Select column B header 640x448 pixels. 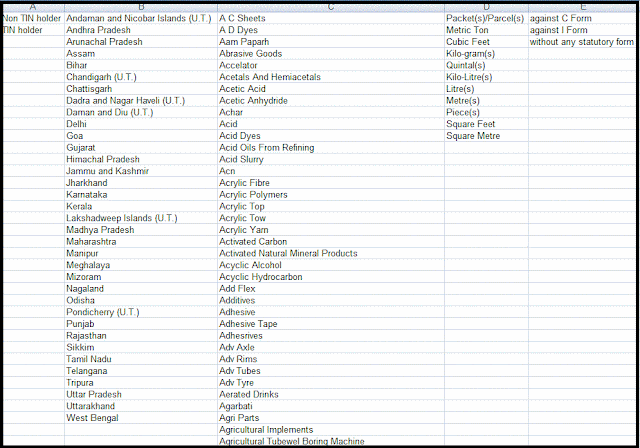(141, 7)
